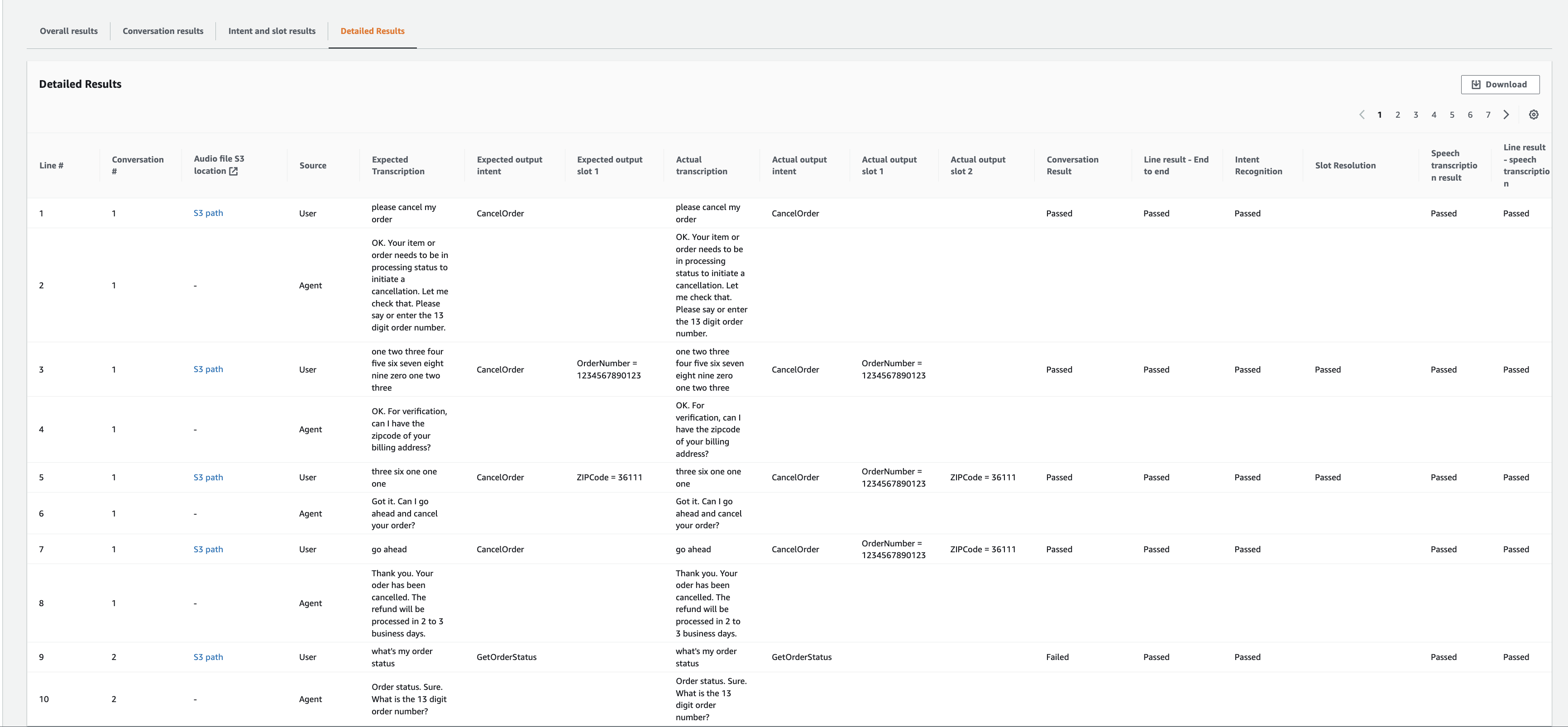Open S3 path link for line 3
Screen dimensions: 1568x727
[208, 369]
